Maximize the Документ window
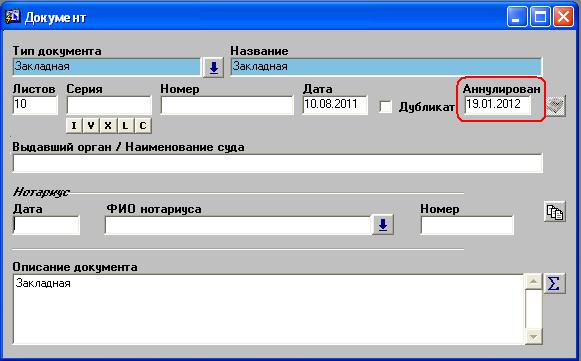This screenshot has height=361, width=581. 540,17
